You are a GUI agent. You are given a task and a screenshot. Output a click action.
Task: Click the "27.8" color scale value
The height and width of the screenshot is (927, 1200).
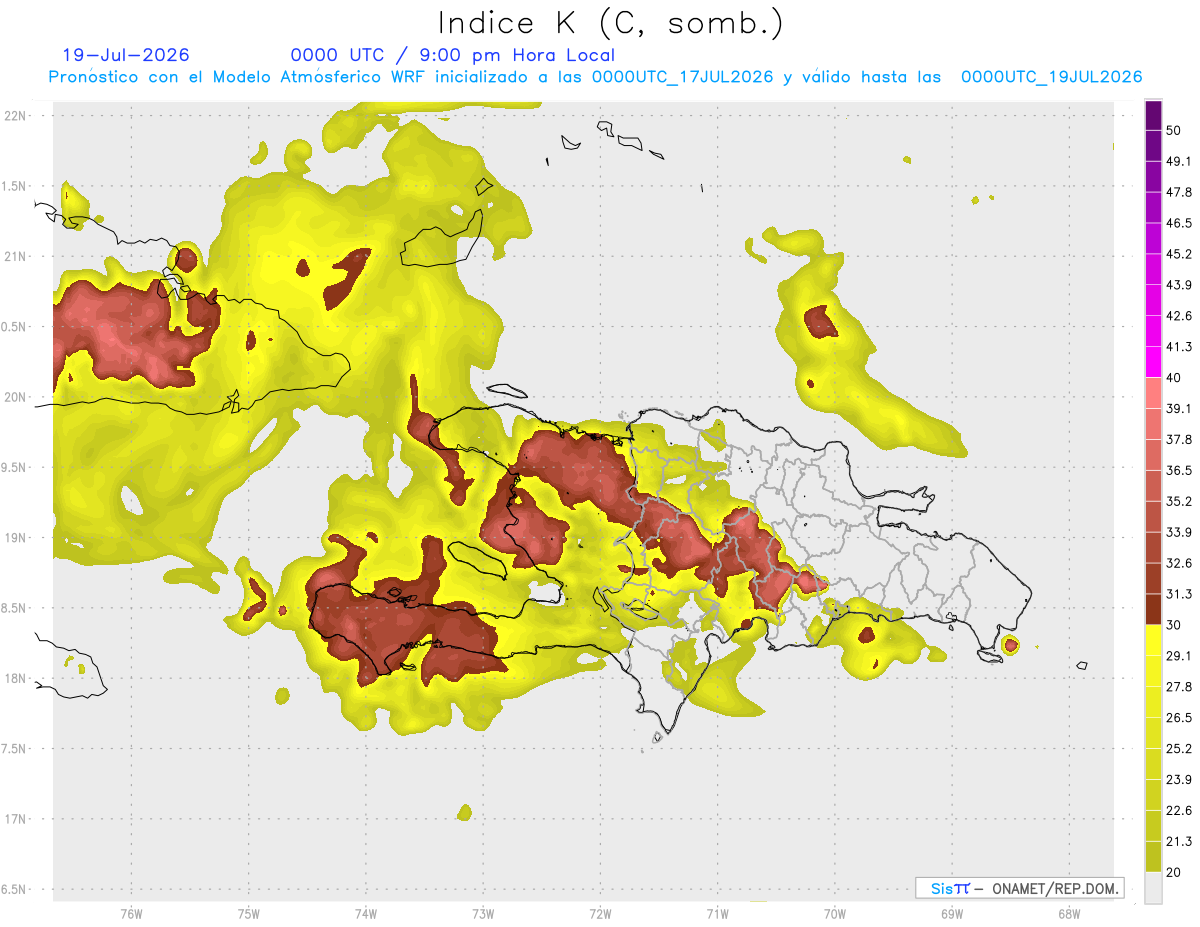[x=1179, y=687]
